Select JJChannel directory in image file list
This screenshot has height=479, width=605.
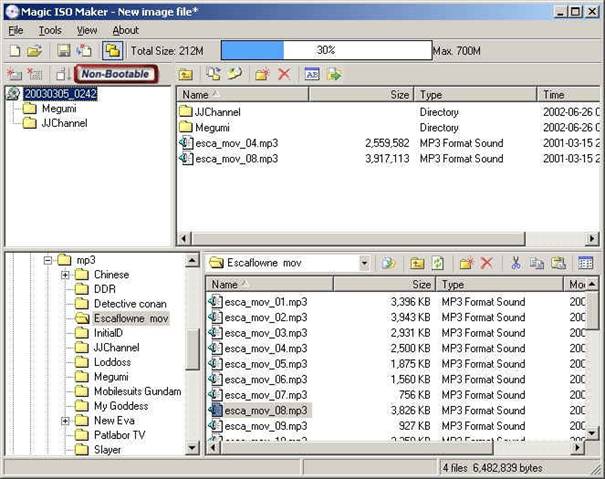click(218, 112)
